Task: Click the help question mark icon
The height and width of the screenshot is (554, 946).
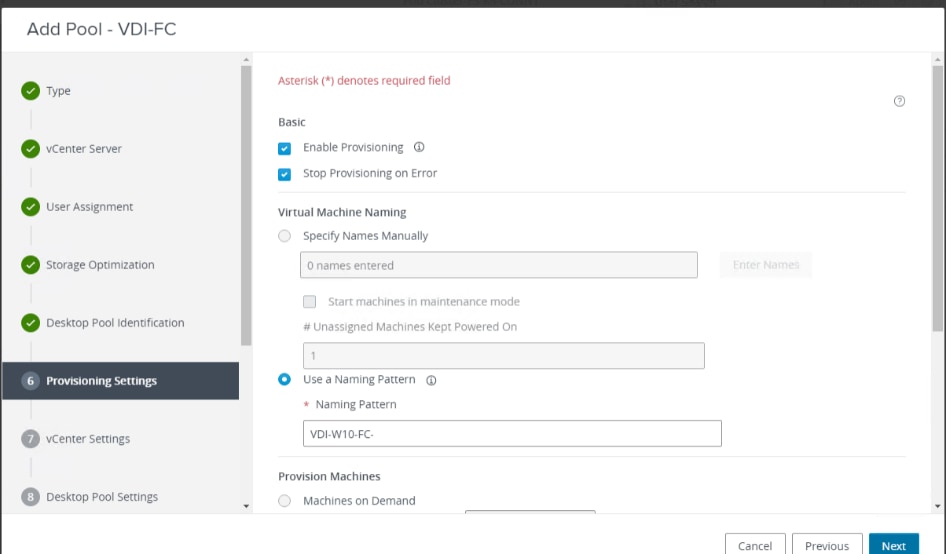Action: (899, 101)
